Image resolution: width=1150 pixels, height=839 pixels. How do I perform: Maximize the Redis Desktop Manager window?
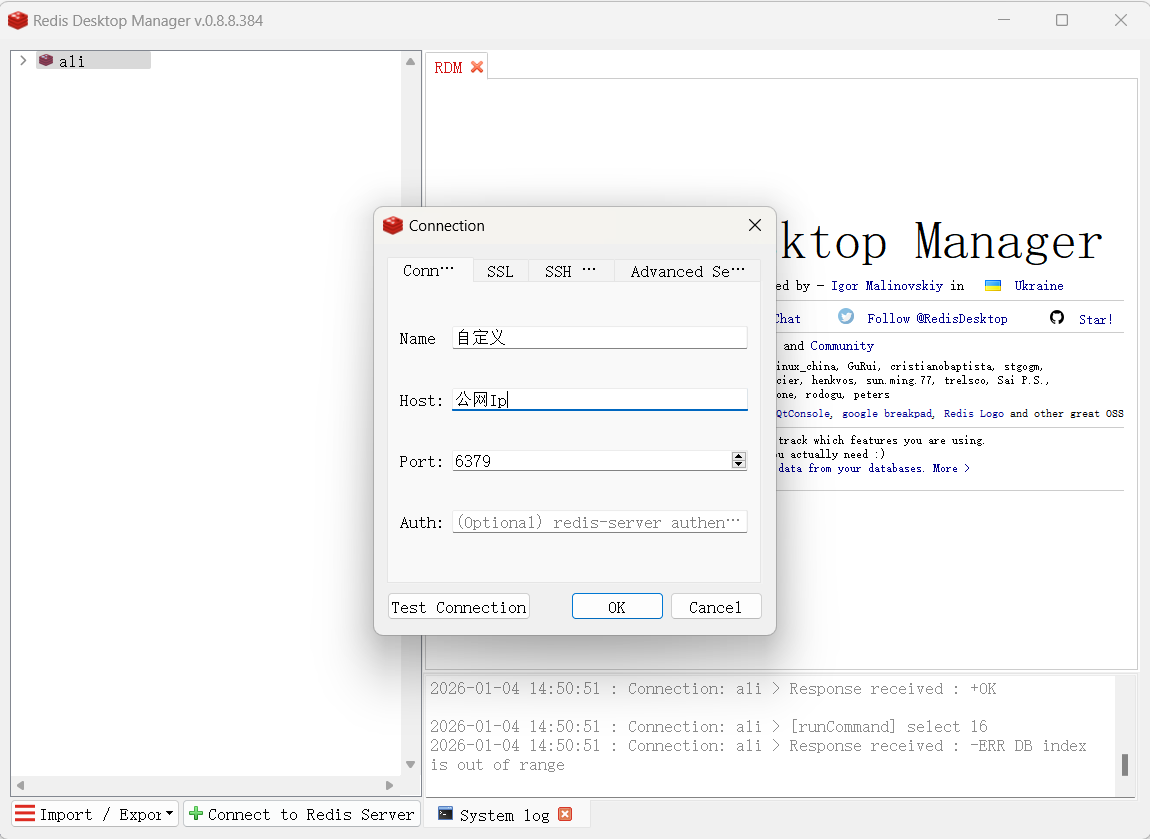1062,20
